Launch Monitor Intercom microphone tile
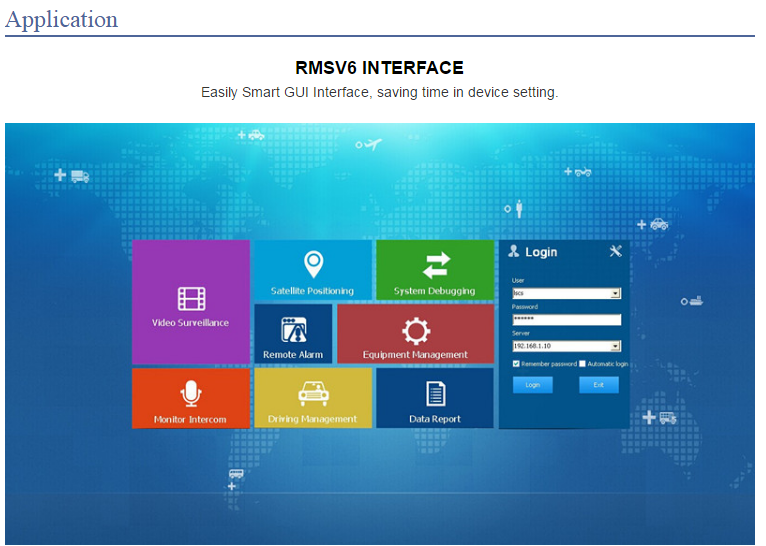 point(191,398)
